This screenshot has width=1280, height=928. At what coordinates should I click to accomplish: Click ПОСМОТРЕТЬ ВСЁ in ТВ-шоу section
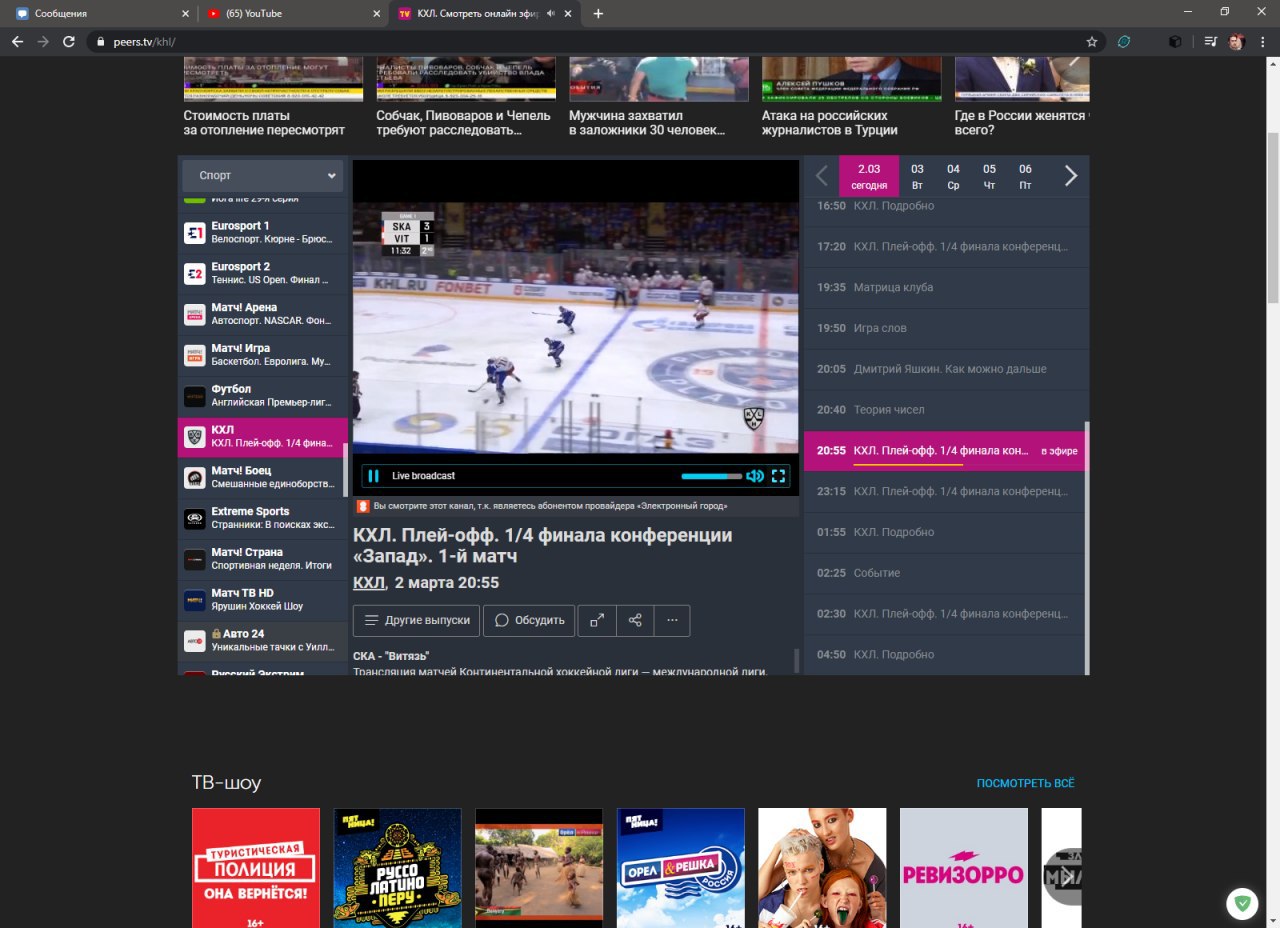[x=1026, y=783]
